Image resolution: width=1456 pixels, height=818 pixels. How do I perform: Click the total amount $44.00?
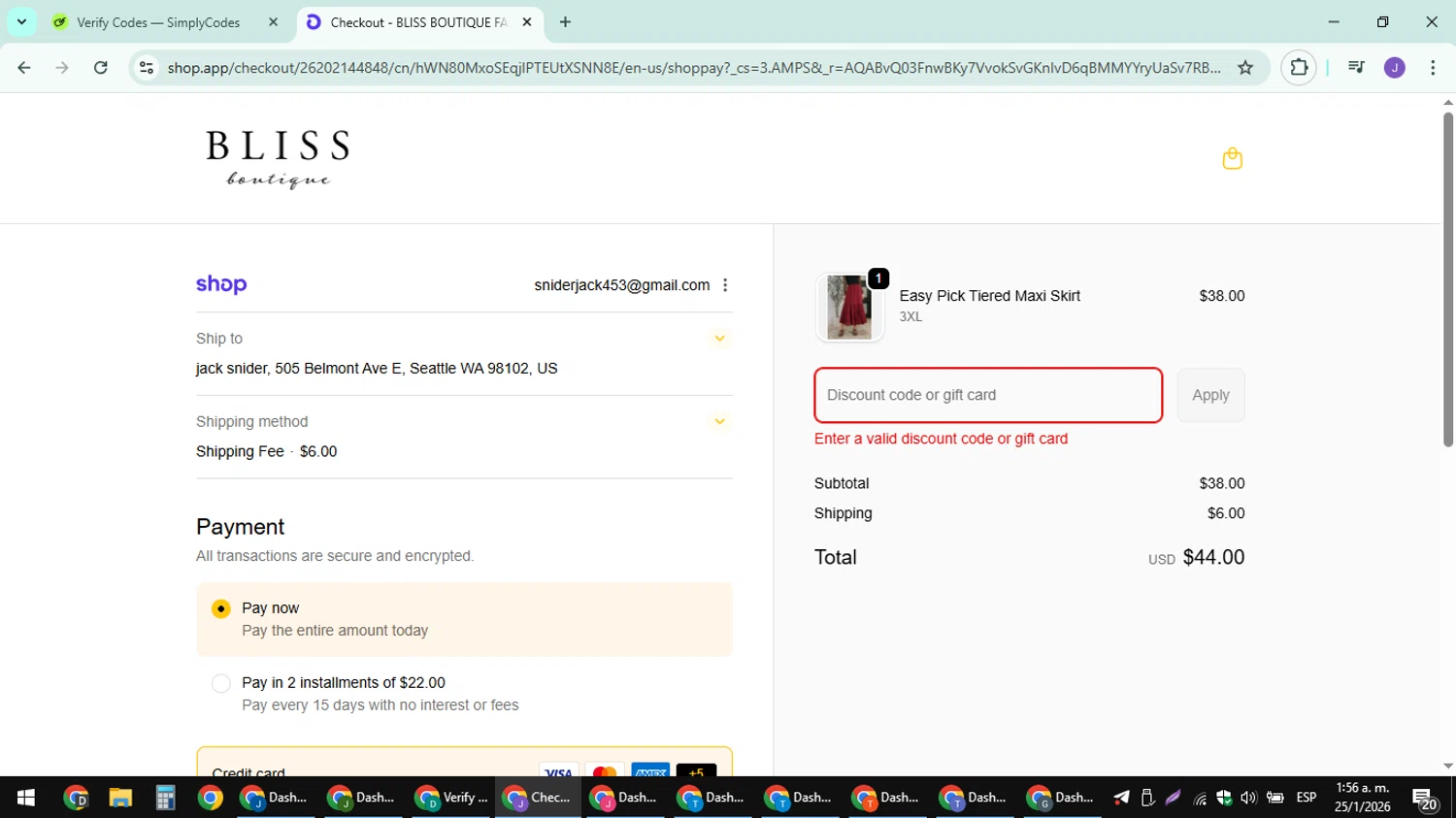tap(1213, 557)
